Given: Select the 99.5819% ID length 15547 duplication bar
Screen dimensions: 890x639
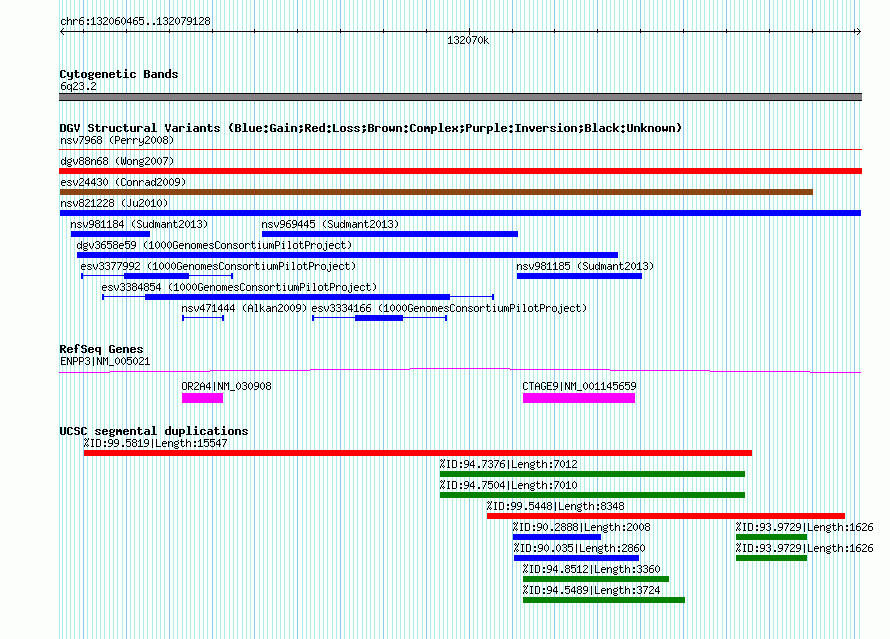Looking at the screenshot, I should [x=418, y=453].
